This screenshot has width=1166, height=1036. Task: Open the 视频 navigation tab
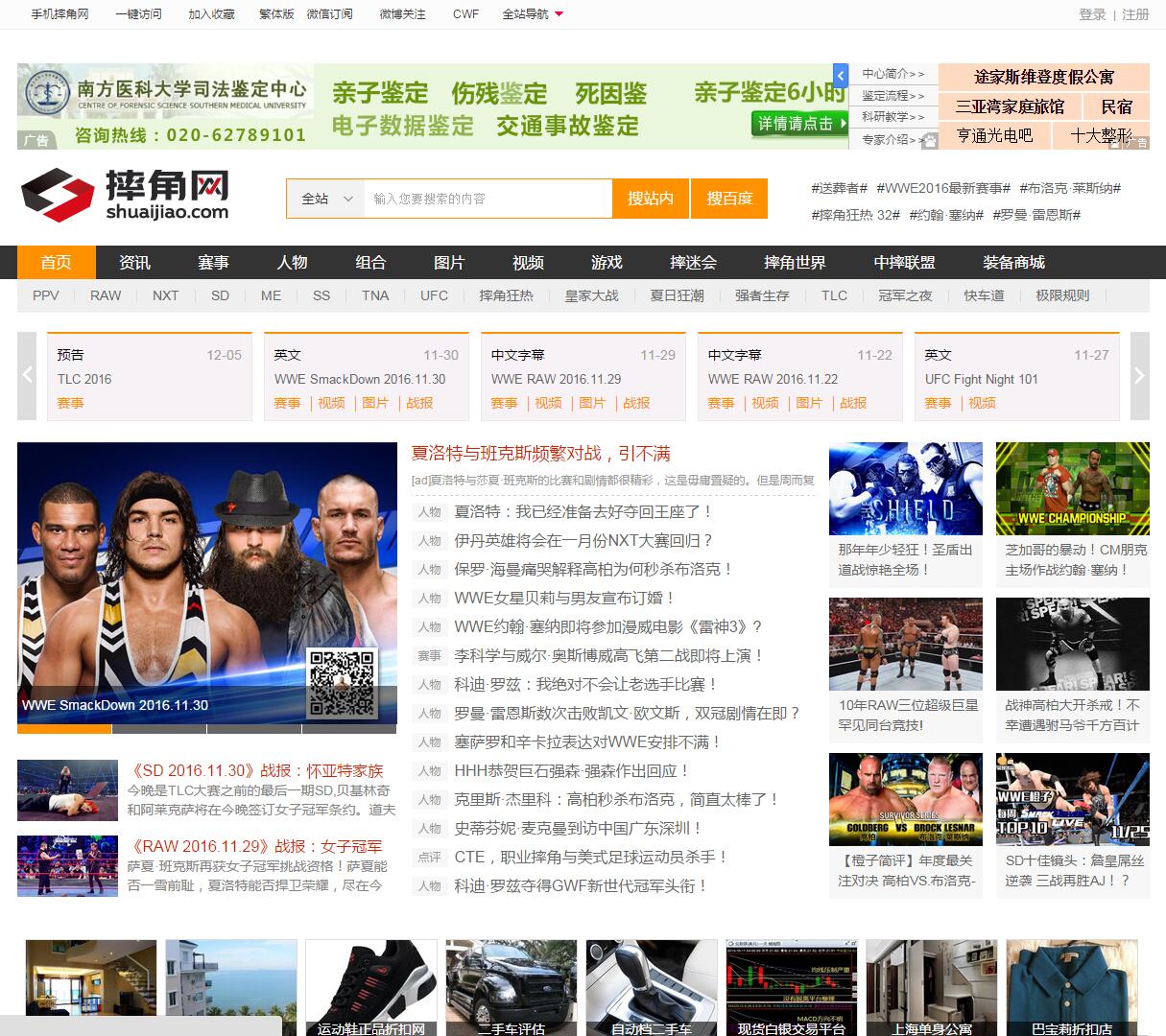point(528,262)
